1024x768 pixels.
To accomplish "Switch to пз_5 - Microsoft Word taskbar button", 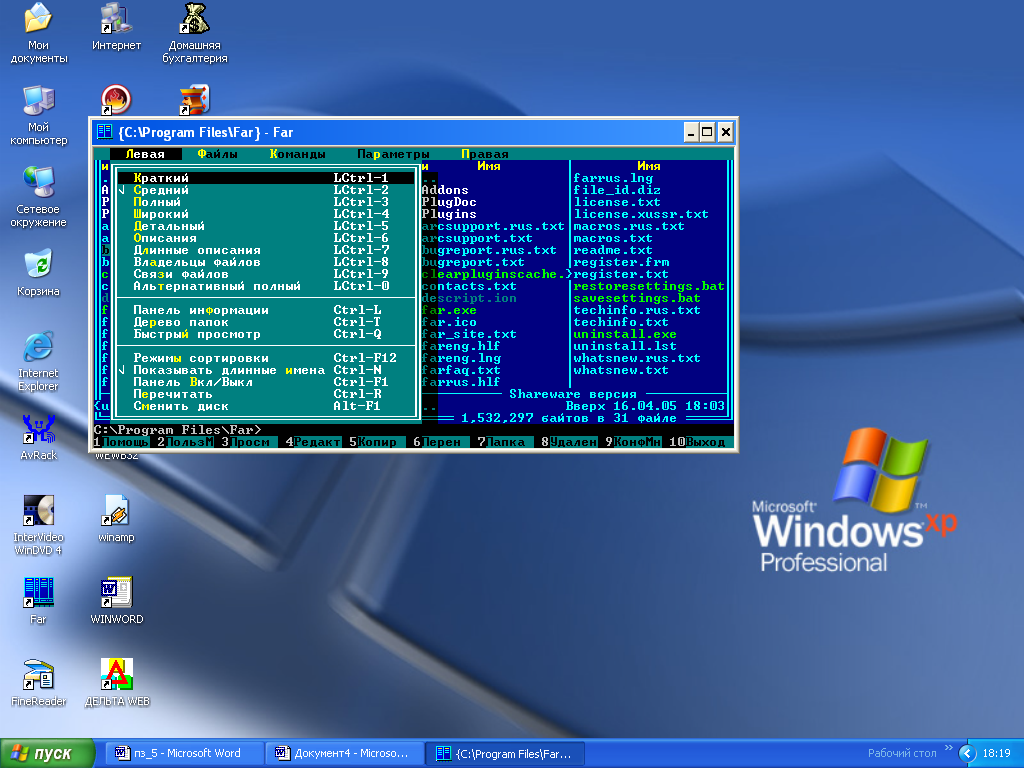I will point(185,754).
